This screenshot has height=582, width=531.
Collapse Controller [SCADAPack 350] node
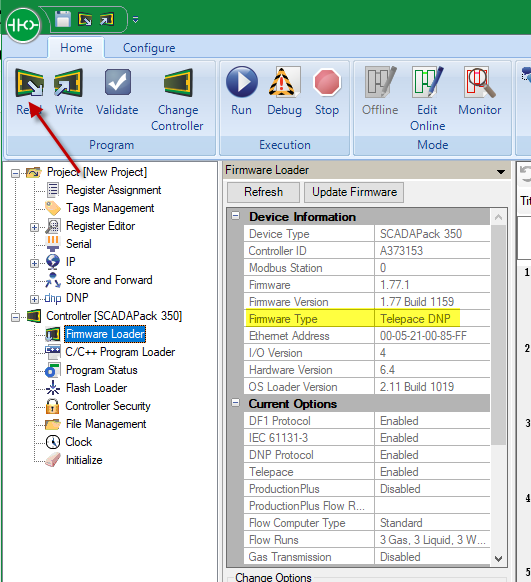coord(15,317)
